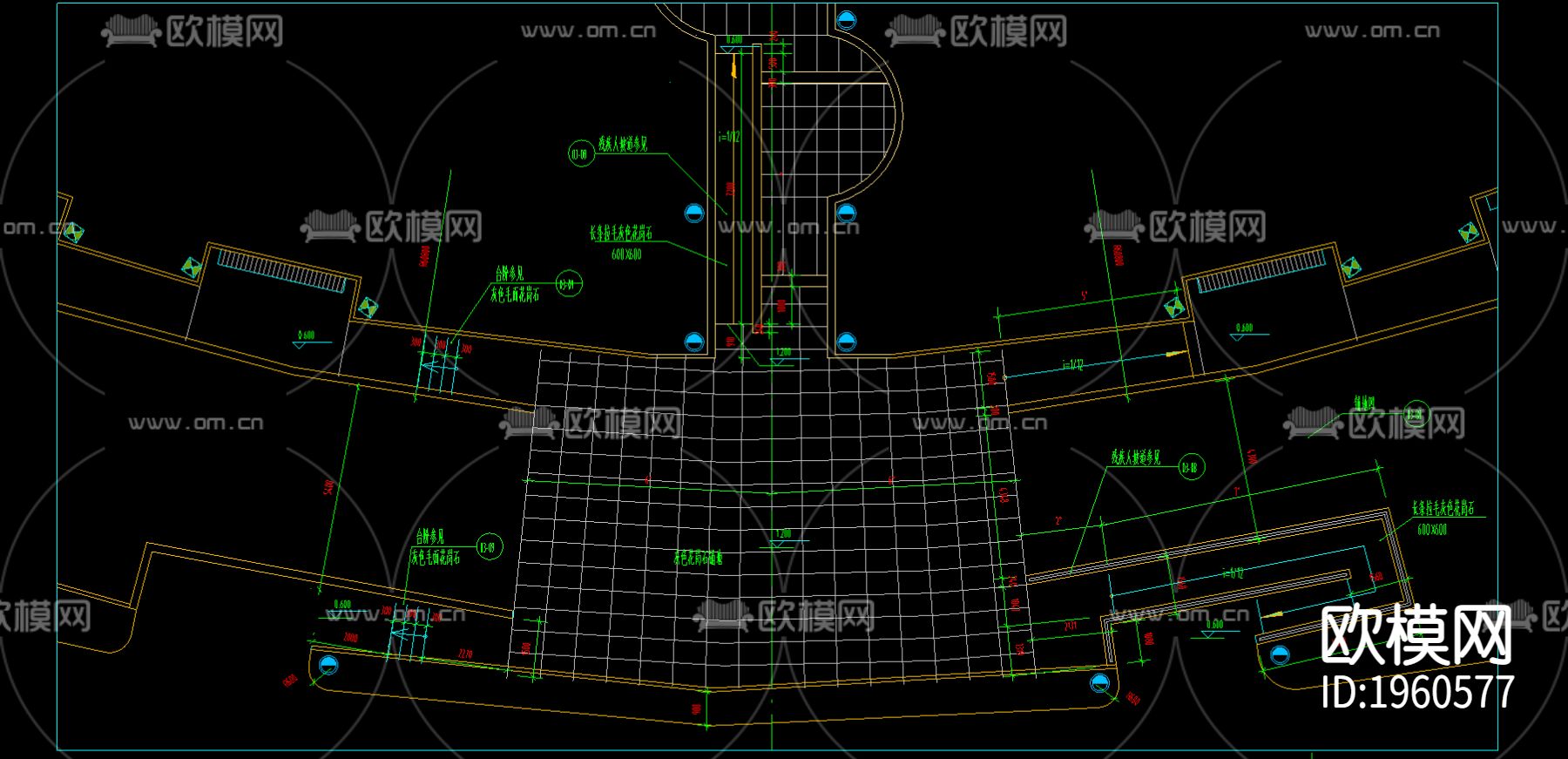Screen dimensions: 1568x759
Task: Click the 2131 dimension text
Action: 1071,626
